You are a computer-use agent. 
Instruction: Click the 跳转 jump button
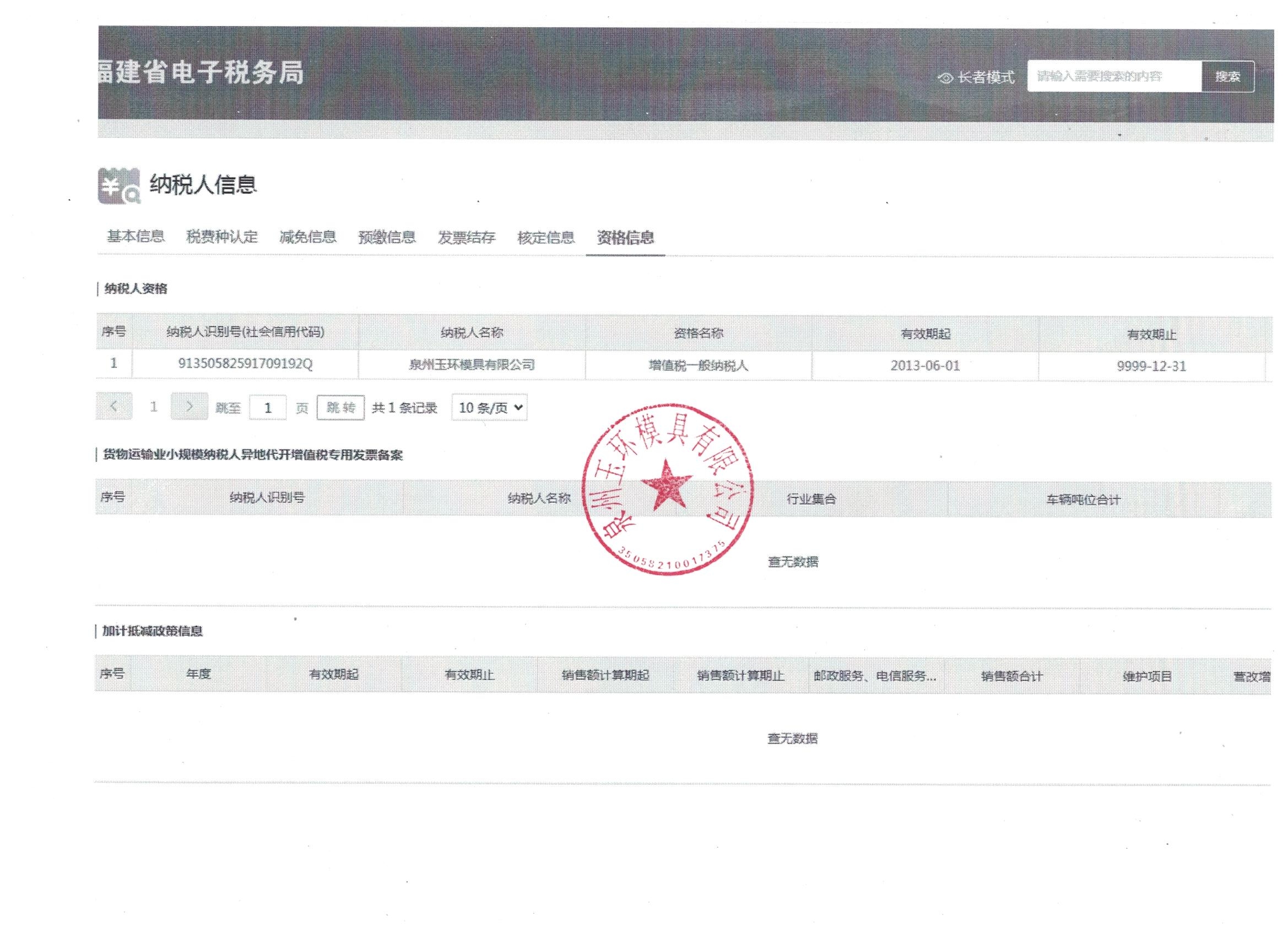click(341, 407)
